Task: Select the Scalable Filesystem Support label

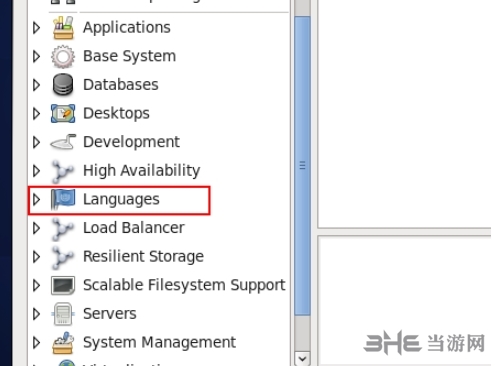Action: coord(184,285)
